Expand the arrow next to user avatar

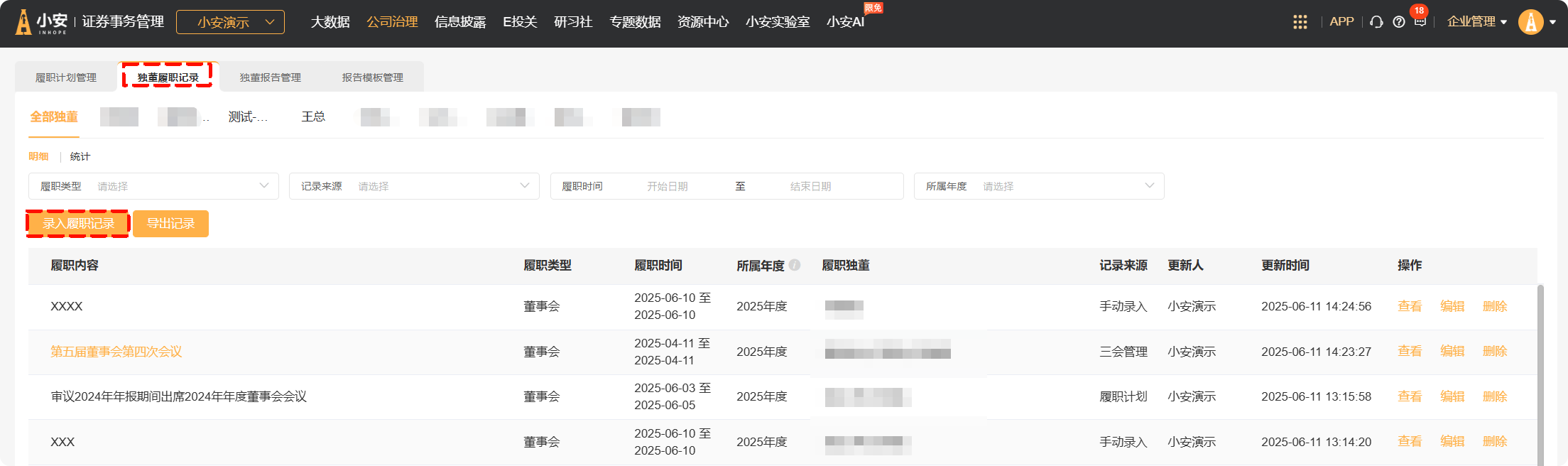1552,22
